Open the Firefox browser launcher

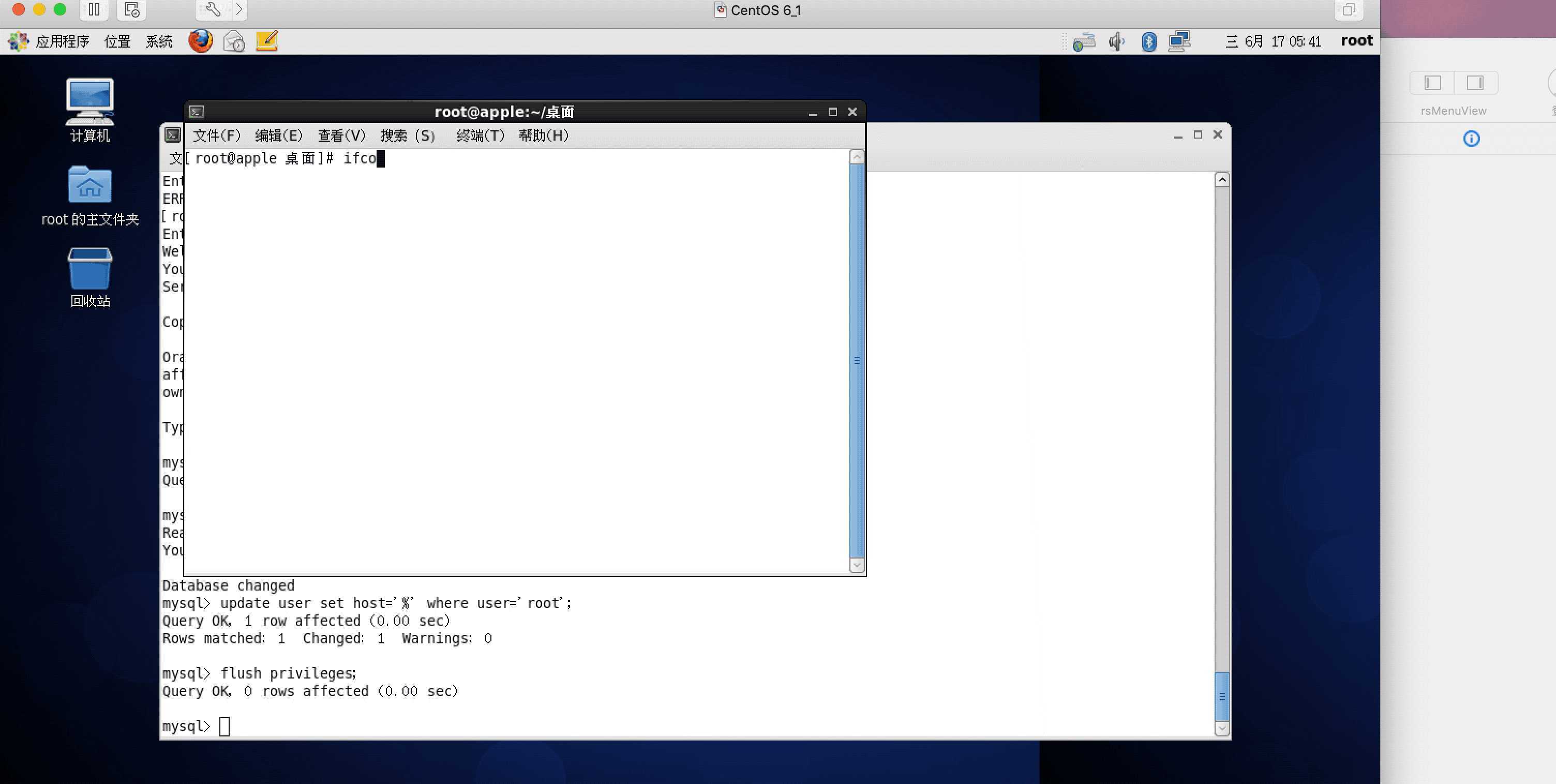coord(201,41)
